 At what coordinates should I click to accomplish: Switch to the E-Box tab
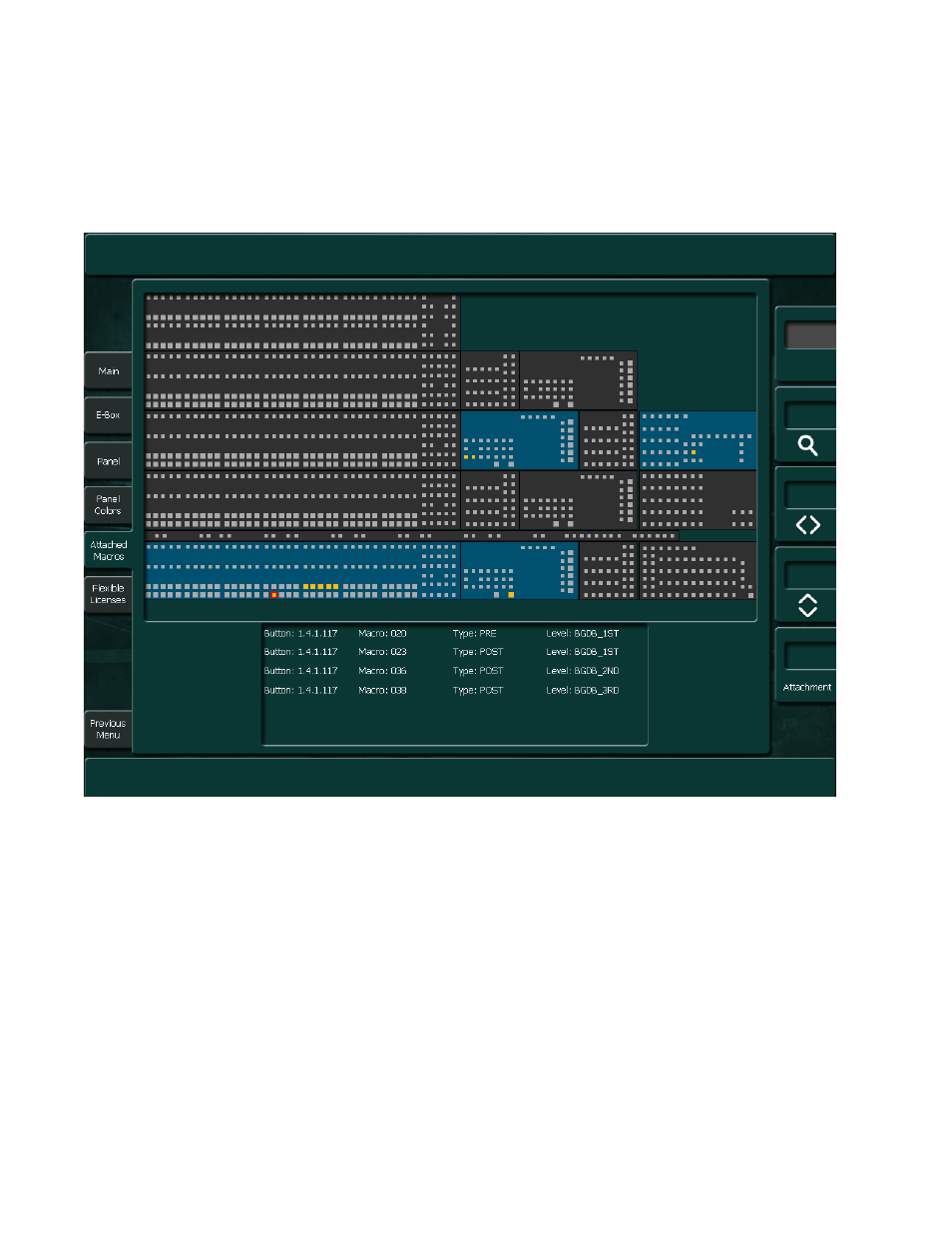click(x=108, y=415)
